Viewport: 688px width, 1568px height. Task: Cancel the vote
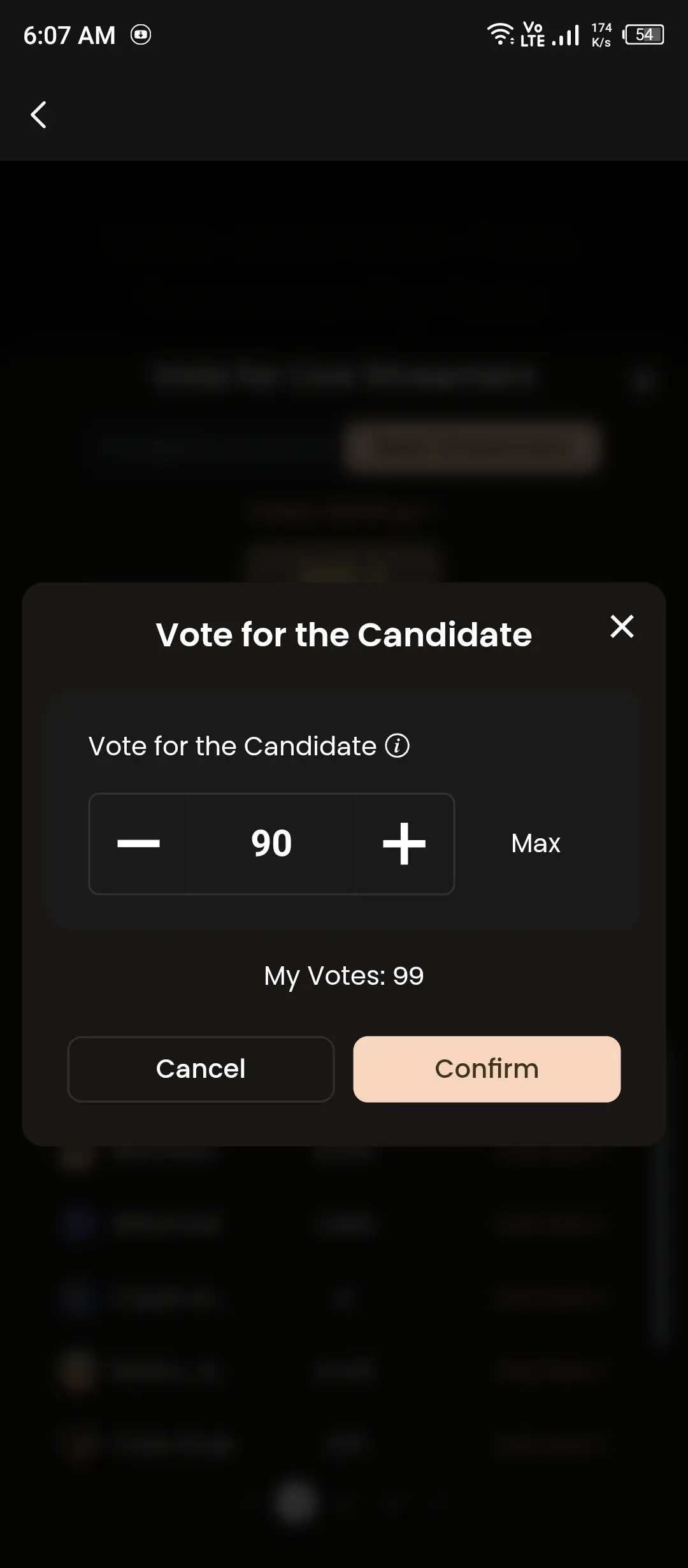point(201,1069)
